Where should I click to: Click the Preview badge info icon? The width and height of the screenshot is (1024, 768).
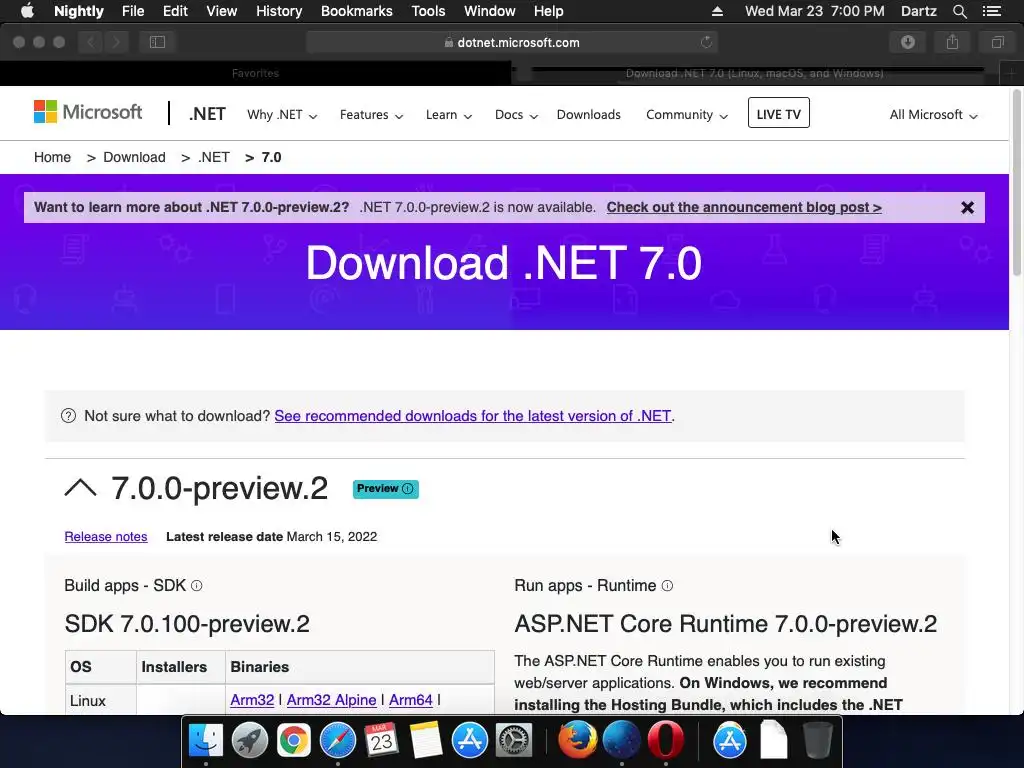point(408,488)
